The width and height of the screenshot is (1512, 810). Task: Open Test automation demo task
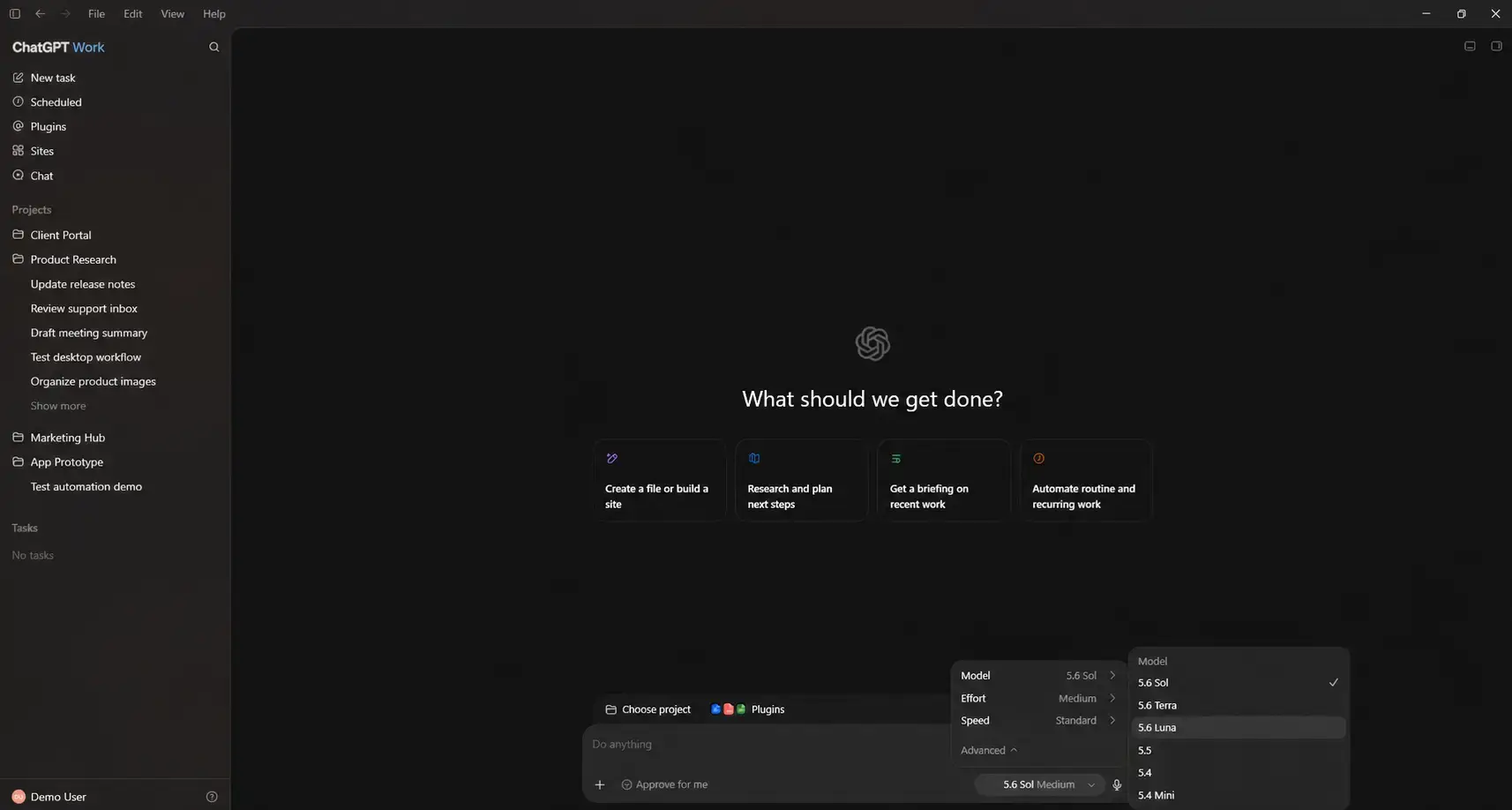(86, 486)
